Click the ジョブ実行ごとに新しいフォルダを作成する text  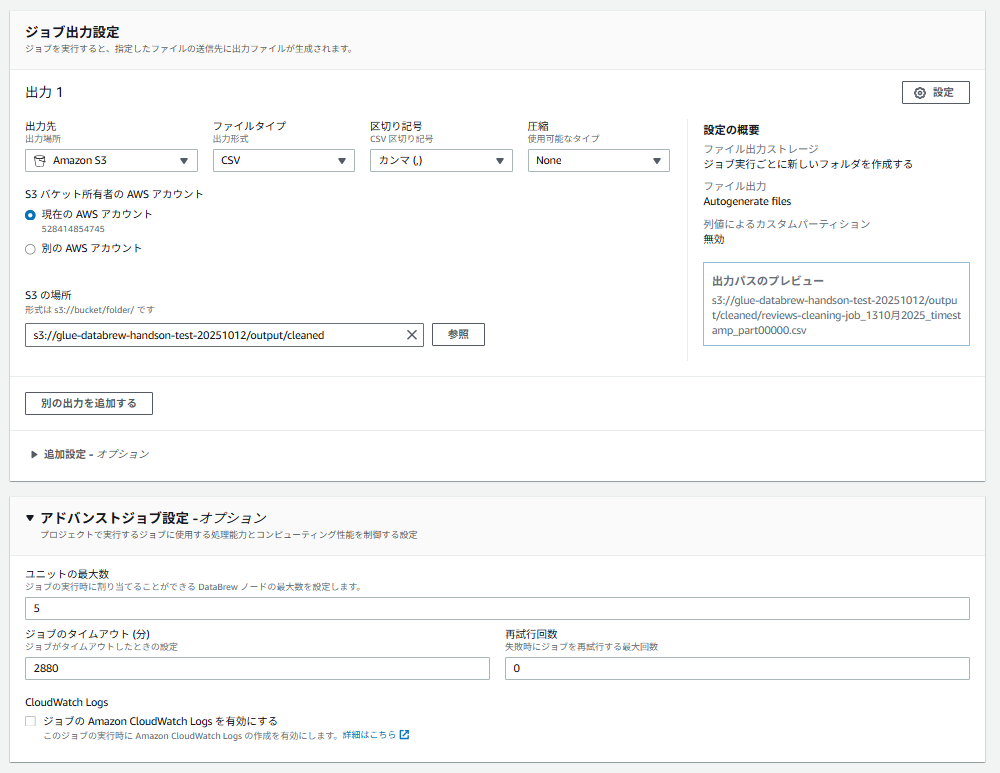[807, 164]
